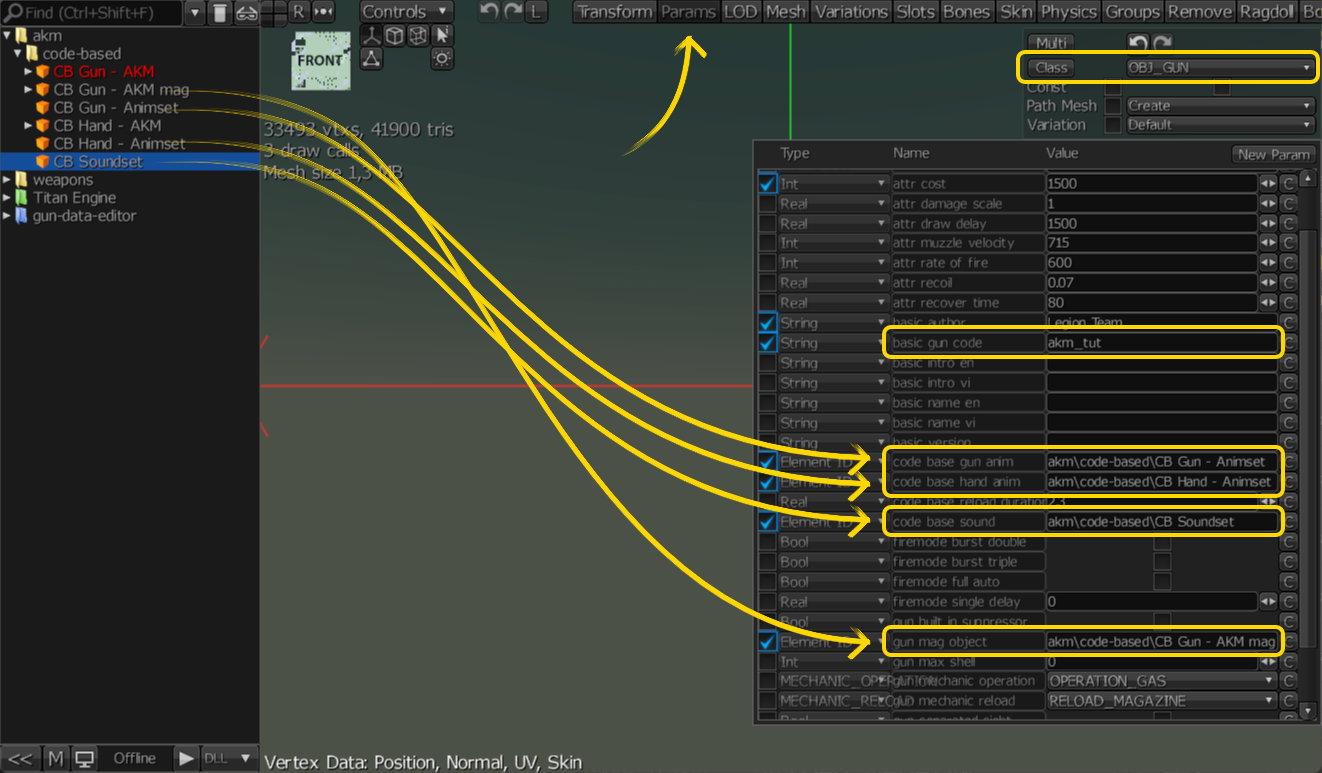Click the Multi button
Screen dimensions: 1322x773
click(1051, 43)
